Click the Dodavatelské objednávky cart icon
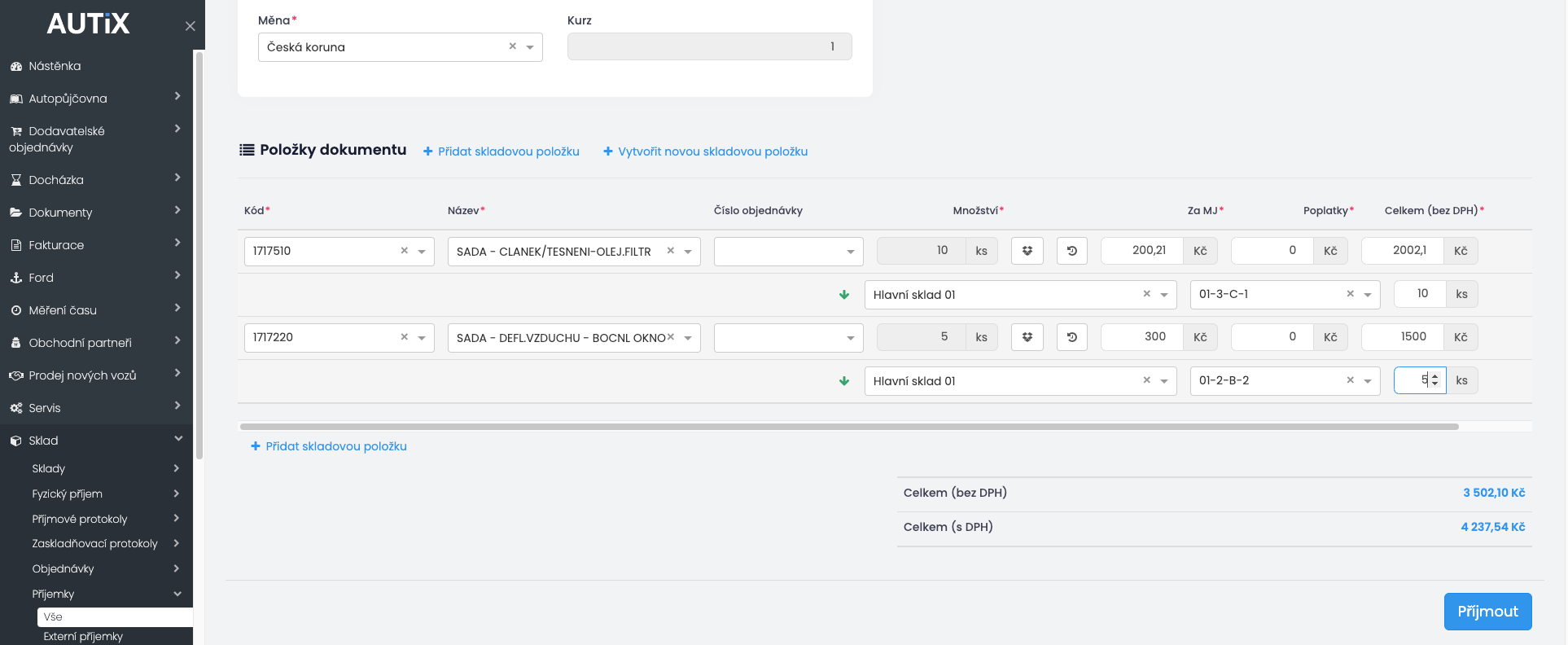Image resolution: width=1568 pixels, height=645 pixels. pyautogui.click(x=15, y=131)
